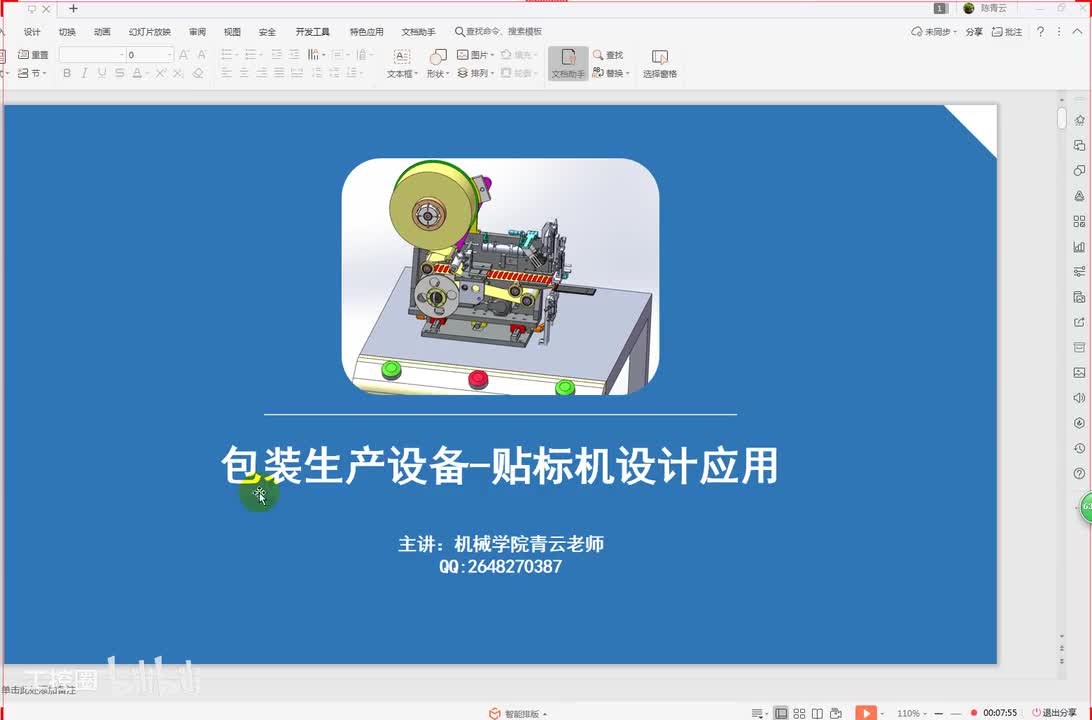Image resolution: width=1092 pixels, height=720 pixels.
Task: Click the four-squares grid icon in sidebar
Action: point(1079,221)
